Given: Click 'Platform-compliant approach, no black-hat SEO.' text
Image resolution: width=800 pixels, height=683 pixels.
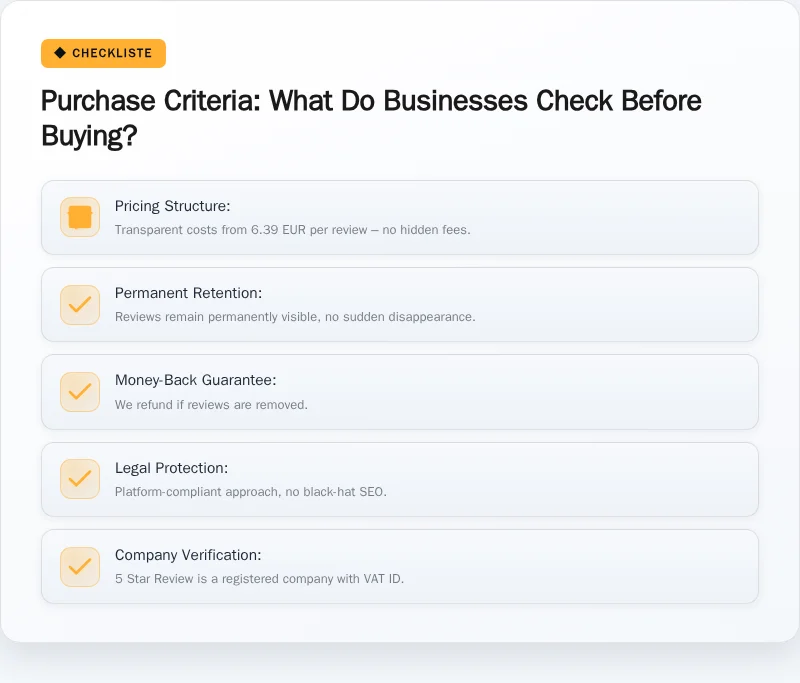Looking at the screenshot, I should pyautogui.click(x=251, y=492).
